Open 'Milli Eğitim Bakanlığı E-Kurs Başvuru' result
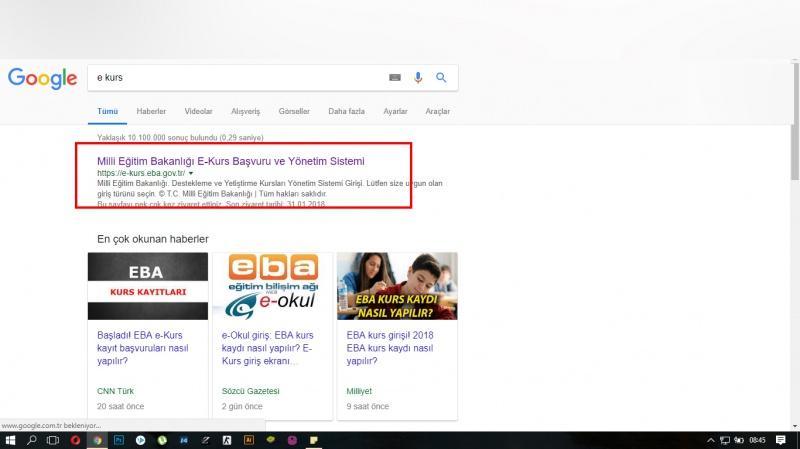800x449 pixels. pyautogui.click(x=230, y=160)
